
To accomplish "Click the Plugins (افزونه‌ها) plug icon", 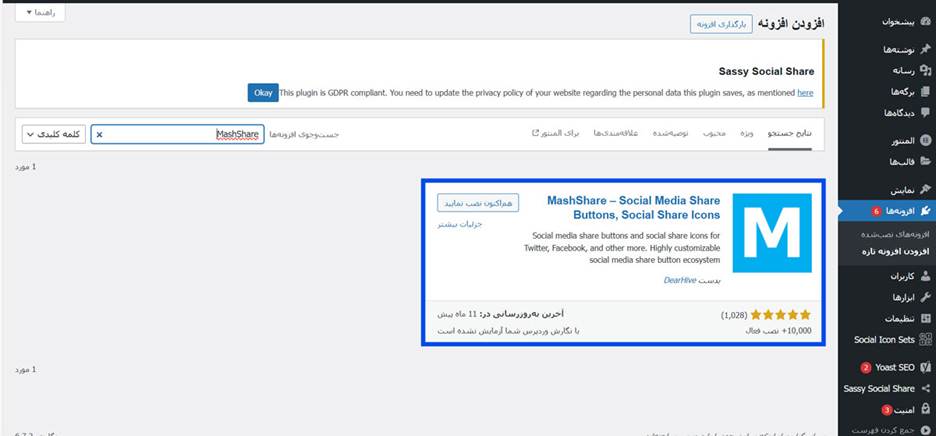I will [x=925, y=211].
